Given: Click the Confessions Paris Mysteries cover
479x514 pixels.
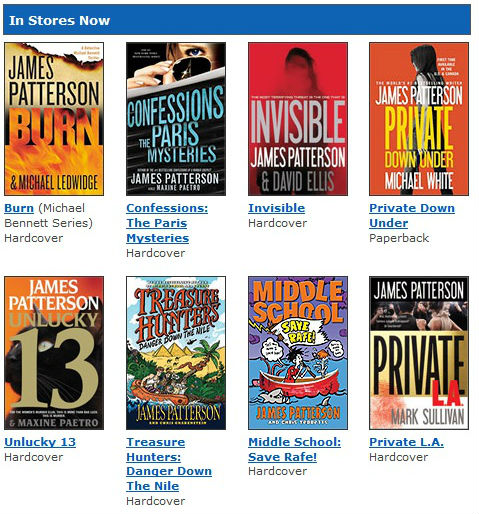Looking at the screenshot, I should [176, 119].
